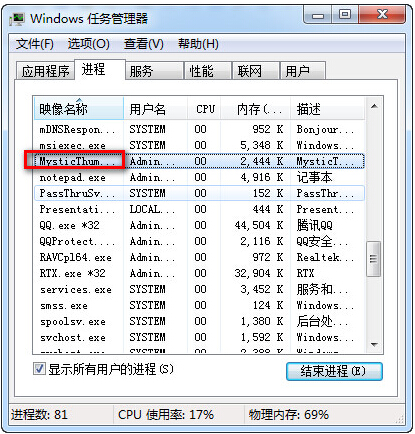Select the QQ.exe *32 process
Screen dimensions: 415x434
pos(199,225)
